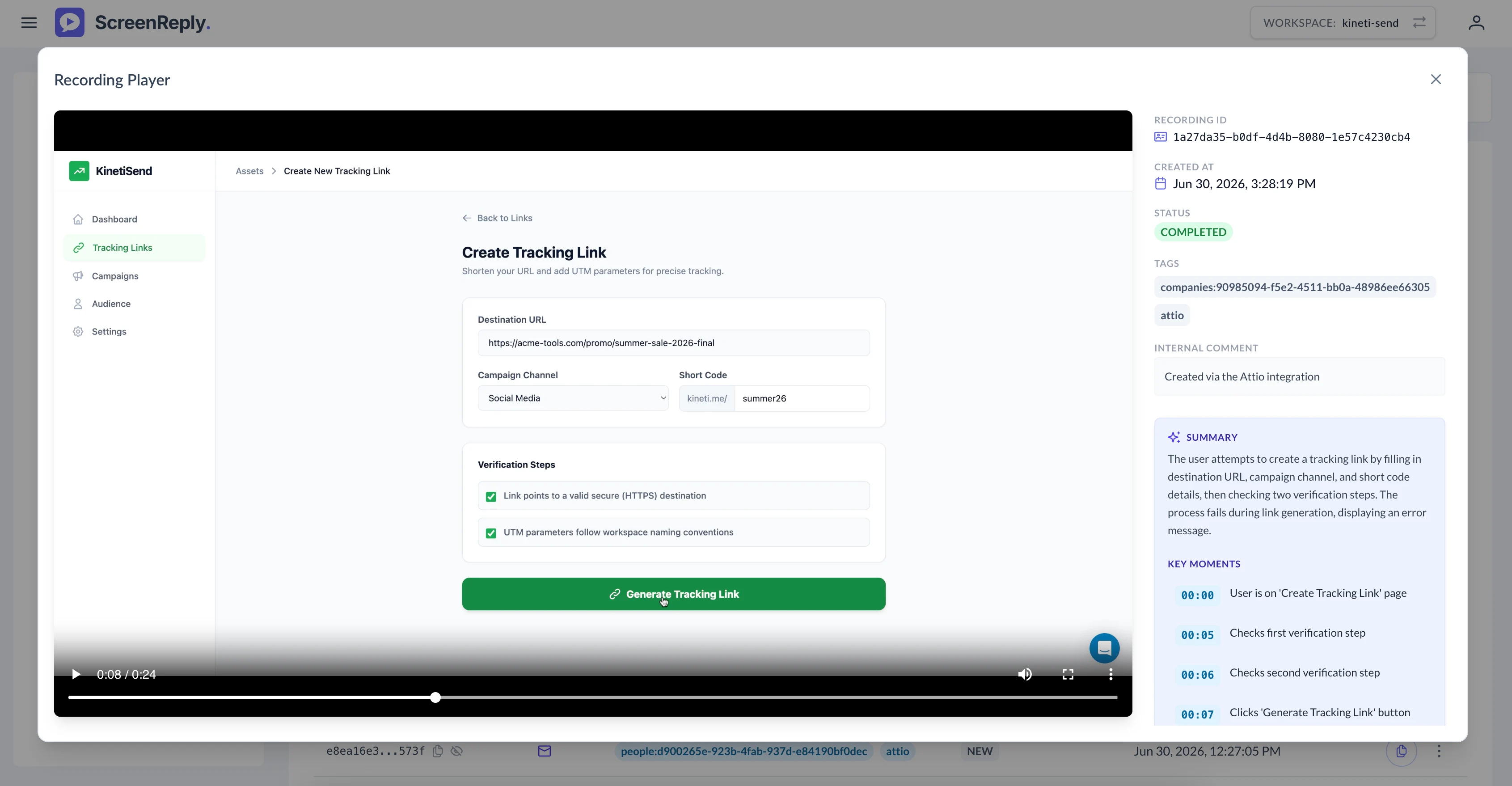Jump to key moment 00:06
The height and width of the screenshot is (786, 1512).
click(x=1197, y=675)
